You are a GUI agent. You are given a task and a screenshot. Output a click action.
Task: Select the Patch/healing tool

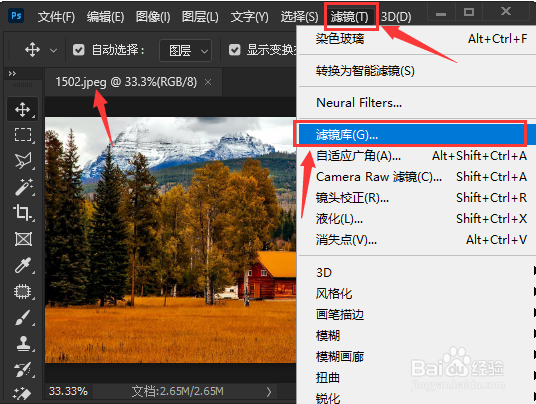point(23,292)
